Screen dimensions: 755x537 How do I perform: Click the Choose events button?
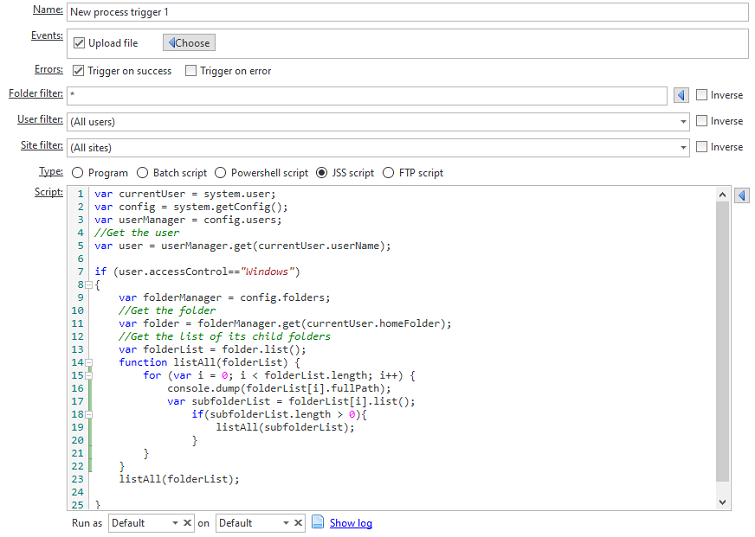pyautogui.click(x=189, y=43)
